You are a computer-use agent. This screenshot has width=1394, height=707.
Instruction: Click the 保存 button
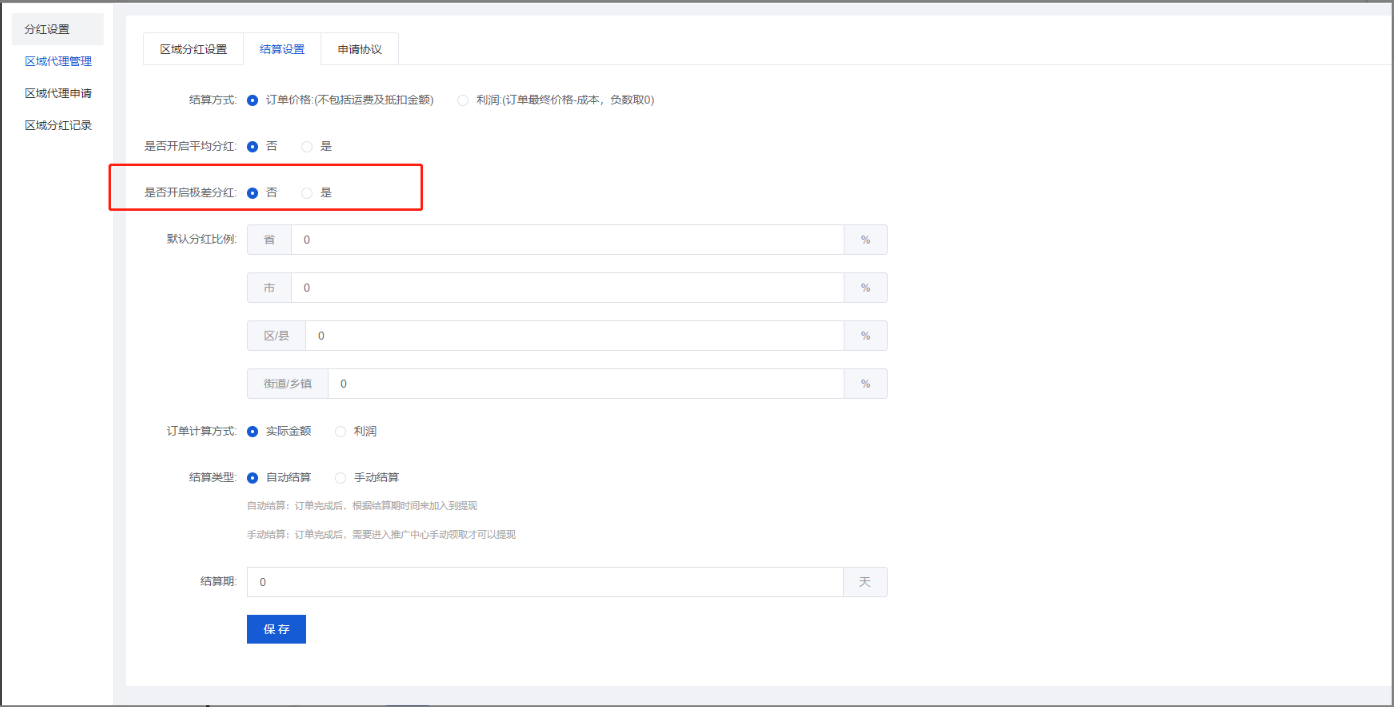click(276, 629)
